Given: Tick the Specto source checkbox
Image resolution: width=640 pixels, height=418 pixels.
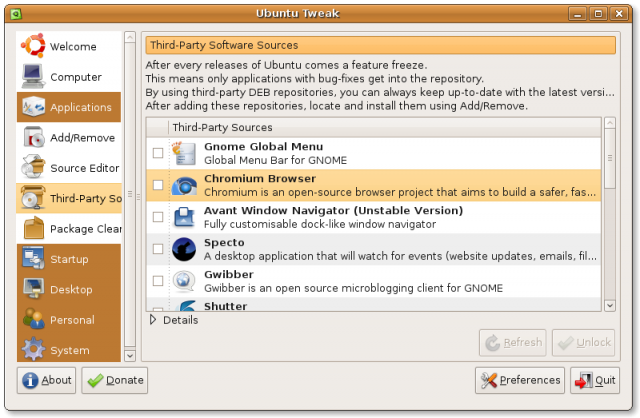Looking at the screenshot, I should click(158, 249).
